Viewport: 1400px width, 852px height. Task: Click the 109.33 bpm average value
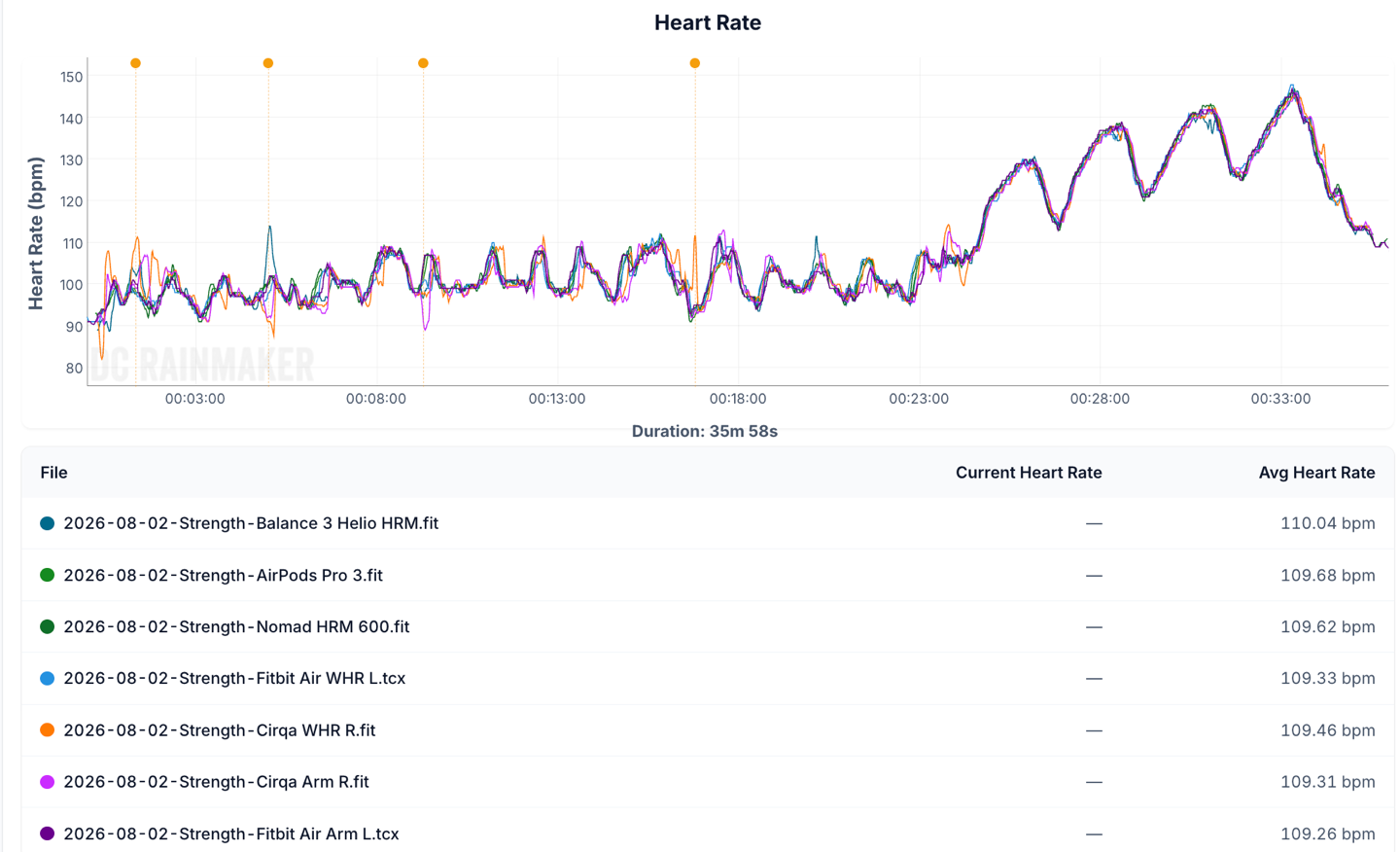pyautogui.click(x=1327, y=679)
